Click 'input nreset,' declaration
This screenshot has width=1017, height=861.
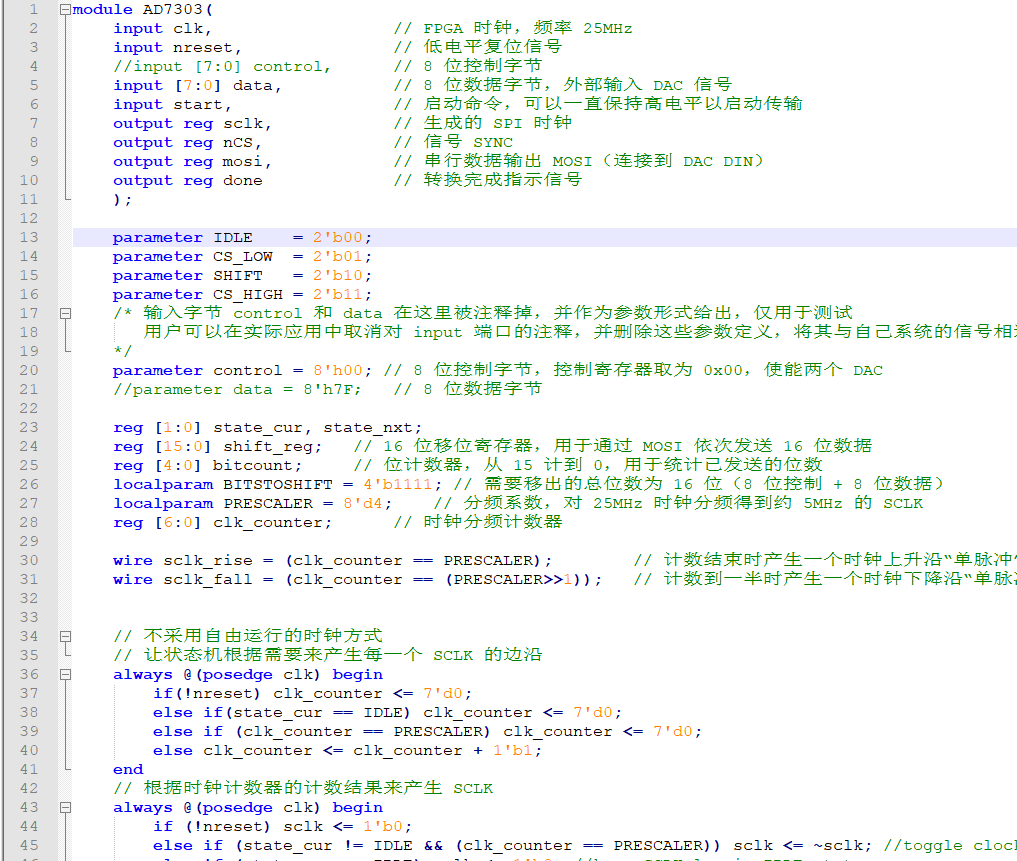coord(177,48)
